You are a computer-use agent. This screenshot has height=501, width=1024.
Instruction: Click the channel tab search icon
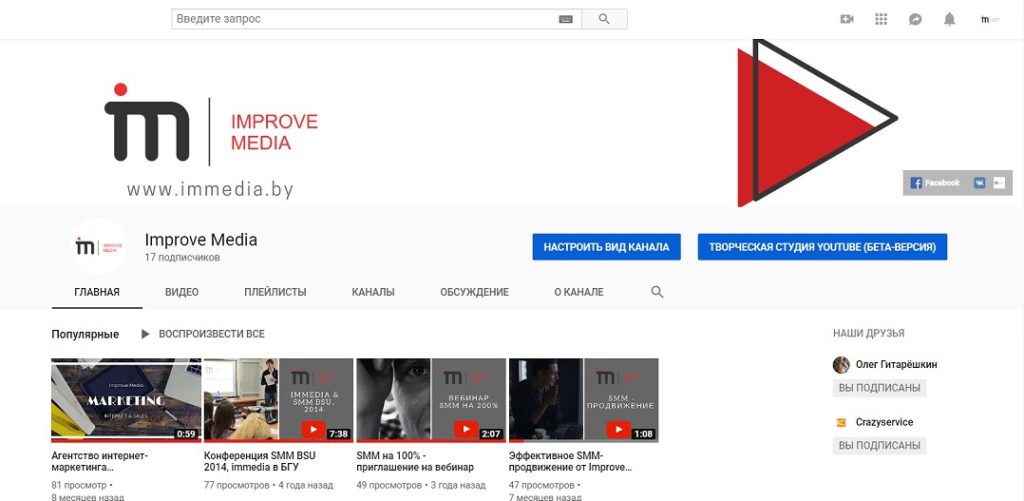657,292
